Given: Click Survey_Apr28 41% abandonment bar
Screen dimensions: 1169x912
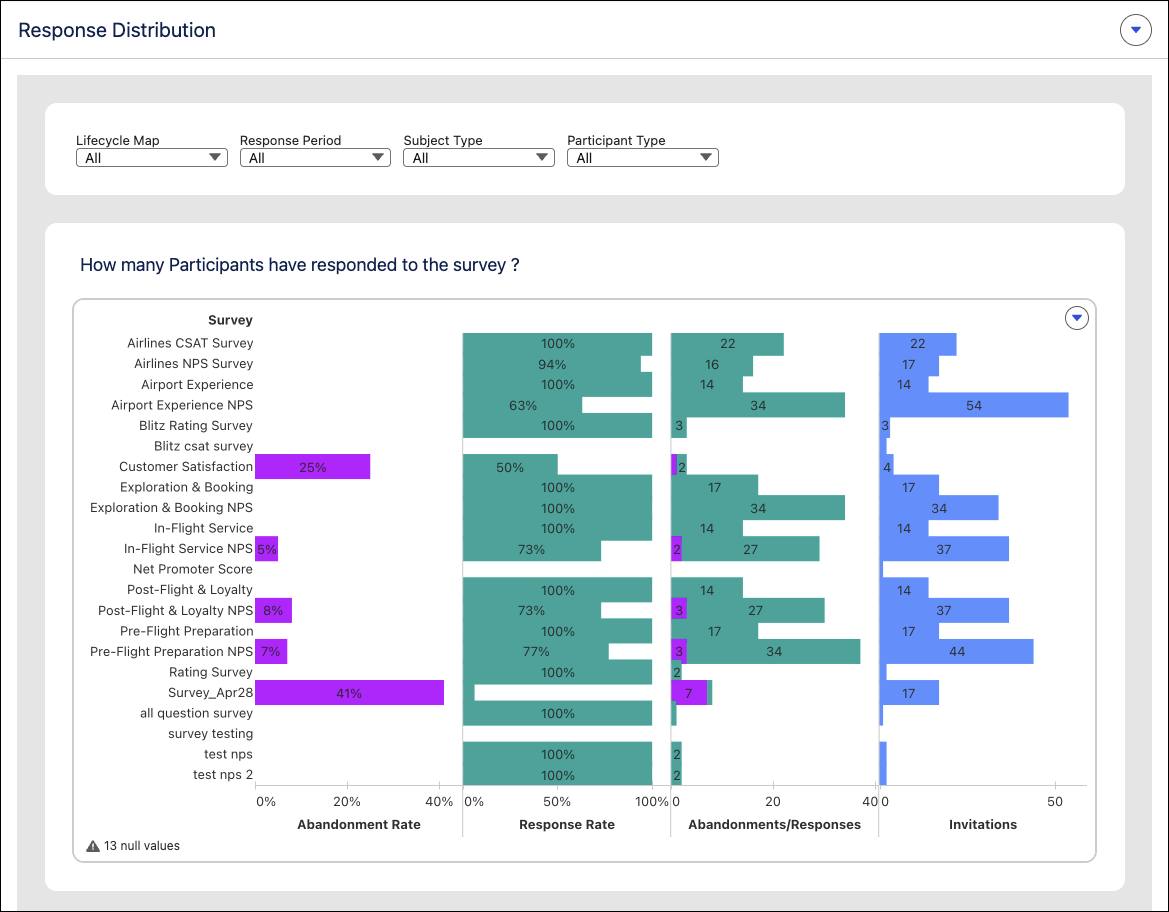Looking at the screenshot, I should tap(350, 693).
